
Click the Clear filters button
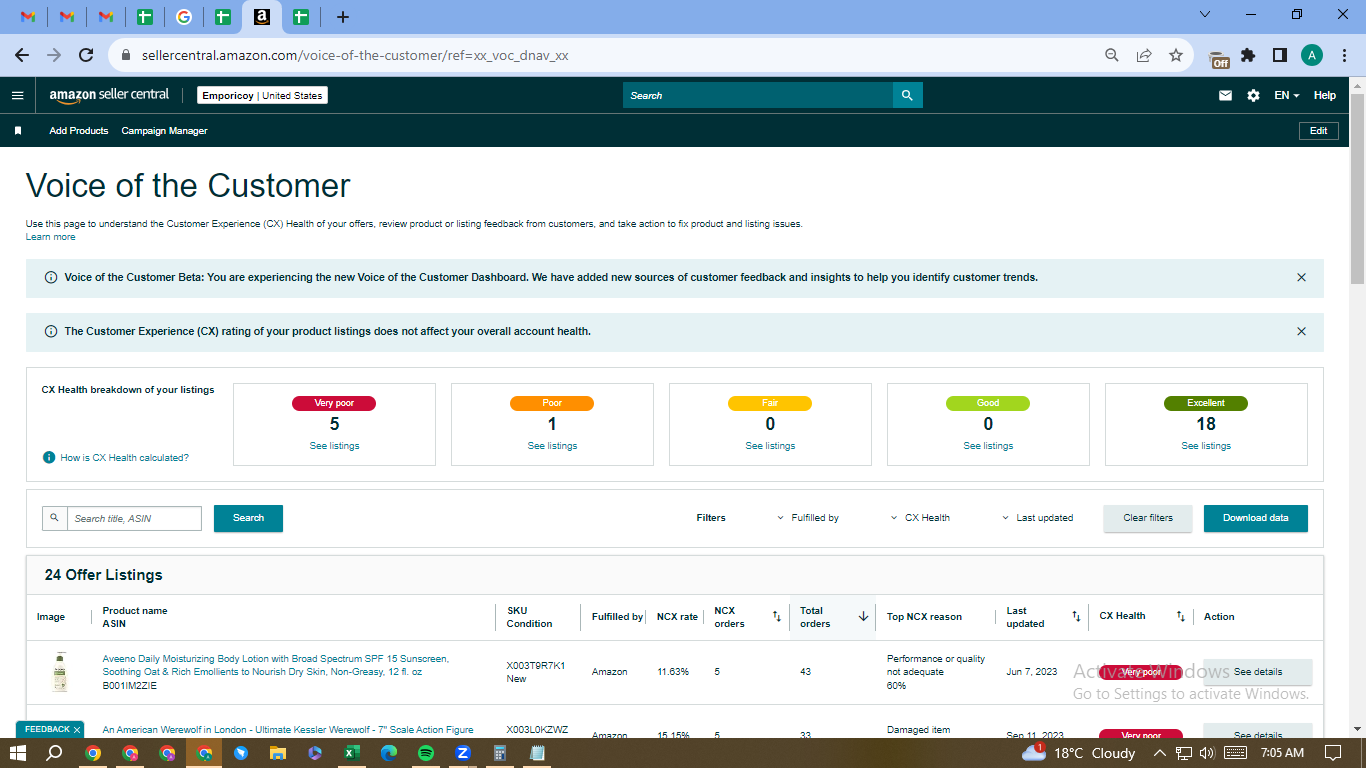point(1148,518)
